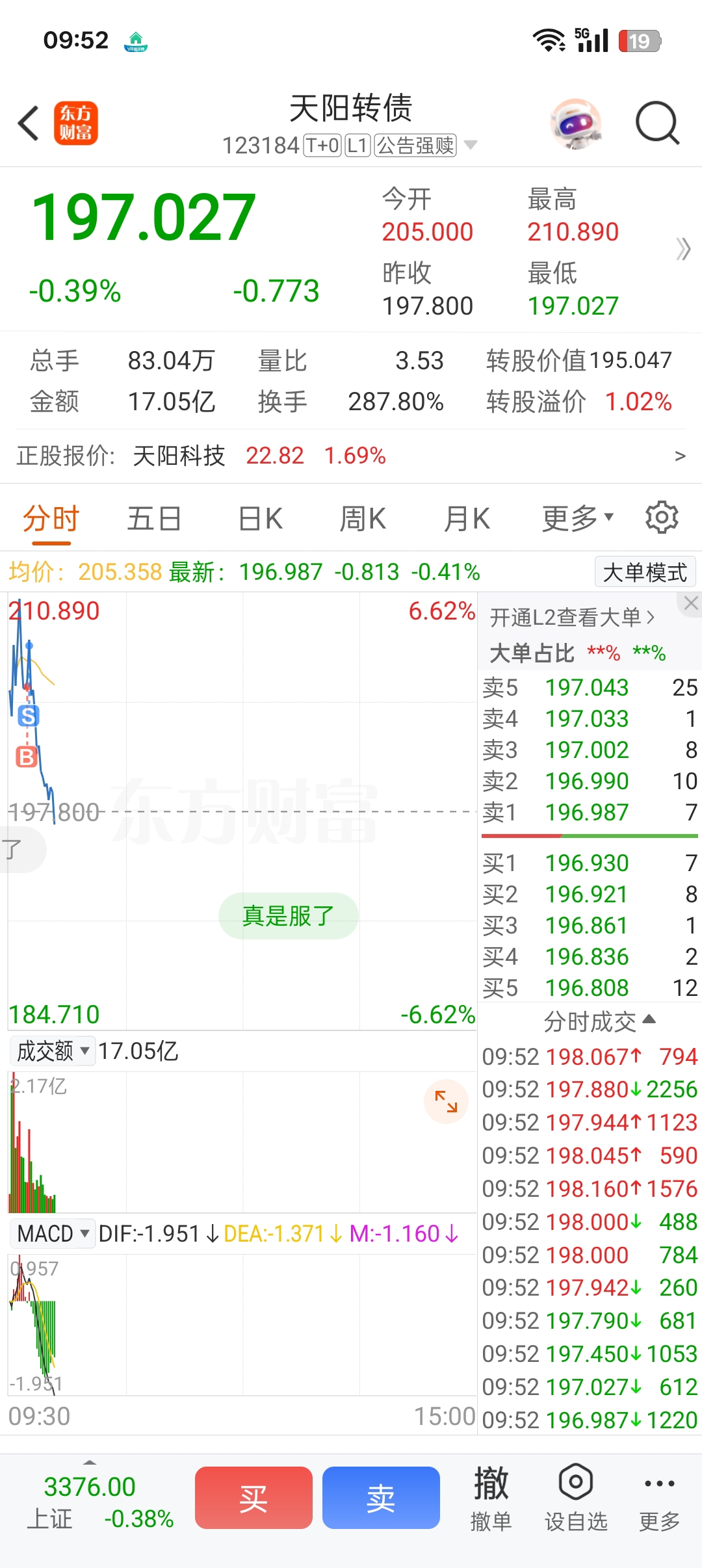702x1568 pixels.
Task: Tap the 换手 287.80% value
Action: (x=396, y=402)
